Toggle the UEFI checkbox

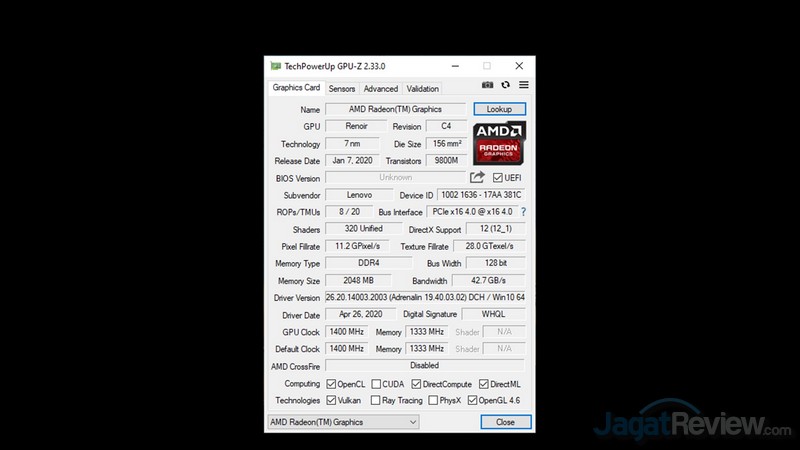pos(497,178)
